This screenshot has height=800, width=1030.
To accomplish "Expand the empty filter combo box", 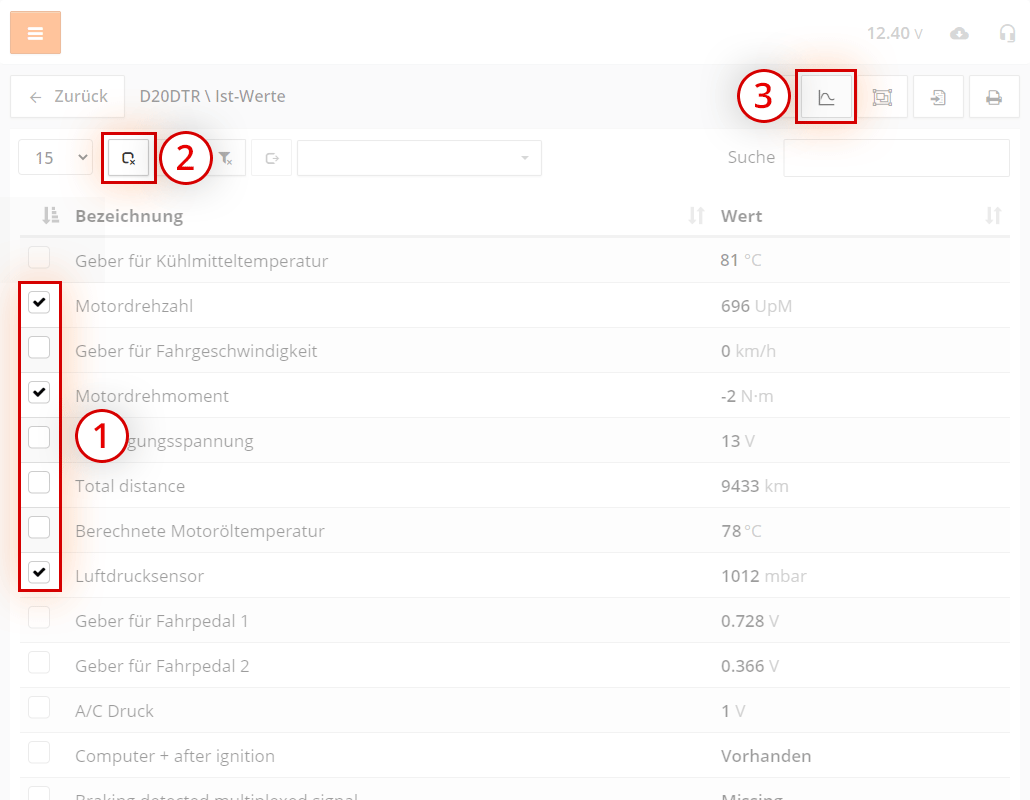I will [419, 158].
